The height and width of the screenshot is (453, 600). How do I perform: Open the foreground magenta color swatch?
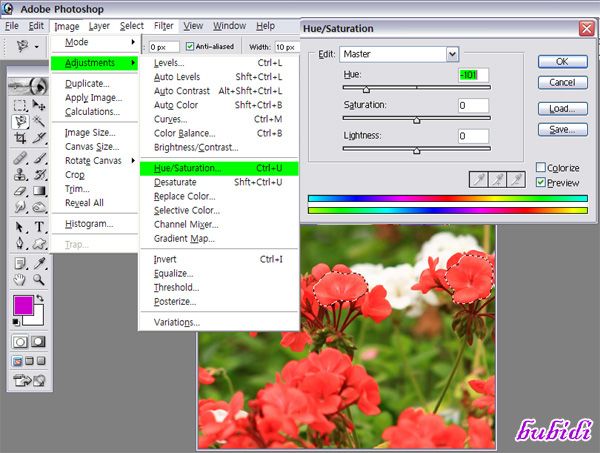(23, 305)
